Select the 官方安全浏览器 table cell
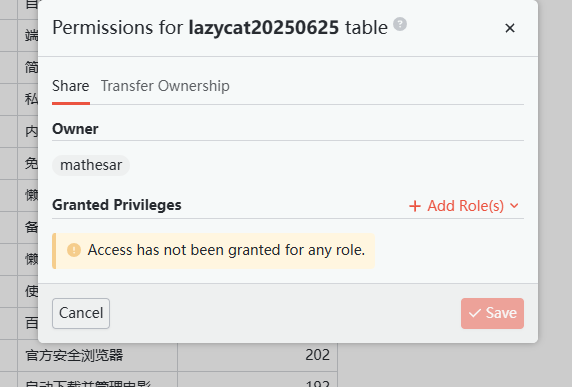 (x=98, y=355)
